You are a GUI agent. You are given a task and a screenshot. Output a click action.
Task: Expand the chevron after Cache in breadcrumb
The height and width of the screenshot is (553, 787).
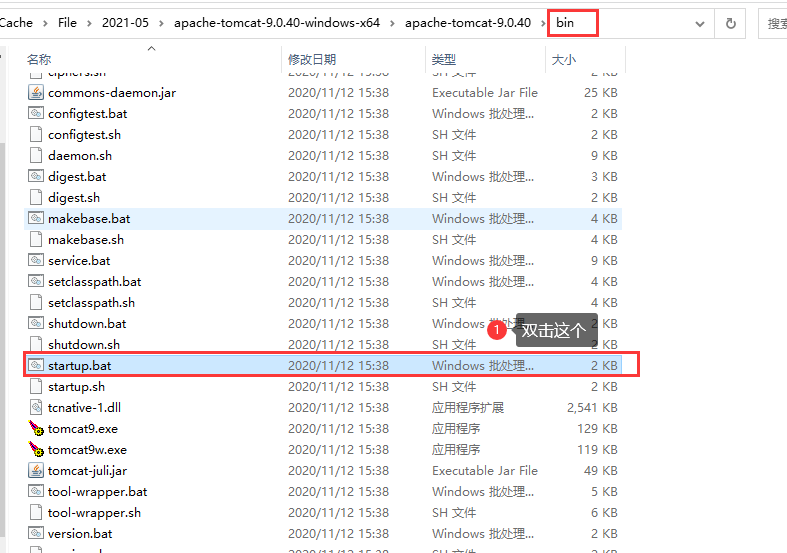pyautogui.click(x=45, y=23)
